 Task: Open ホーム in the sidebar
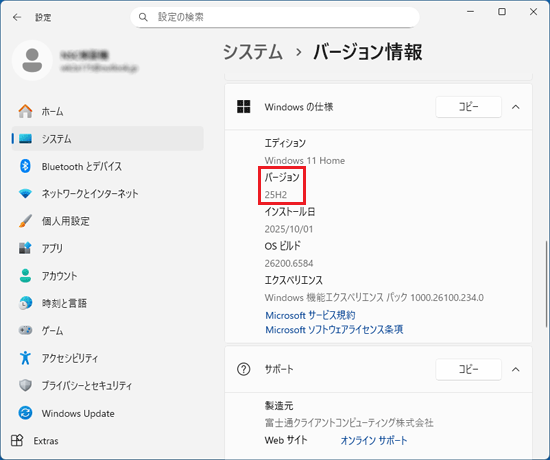[x=108, y=111]
